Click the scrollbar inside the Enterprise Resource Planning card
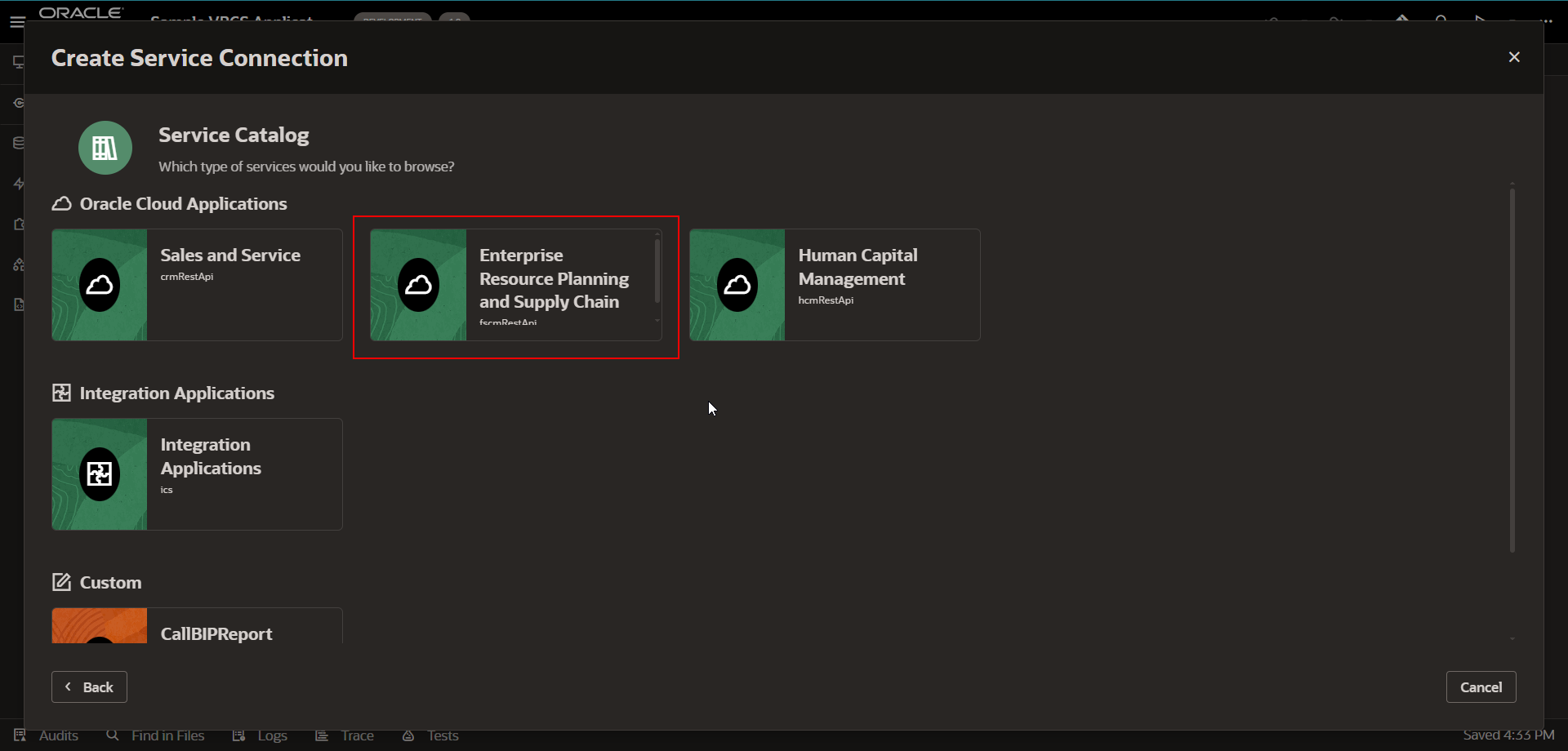This screenshot has width=1568, height=751. 657,271
